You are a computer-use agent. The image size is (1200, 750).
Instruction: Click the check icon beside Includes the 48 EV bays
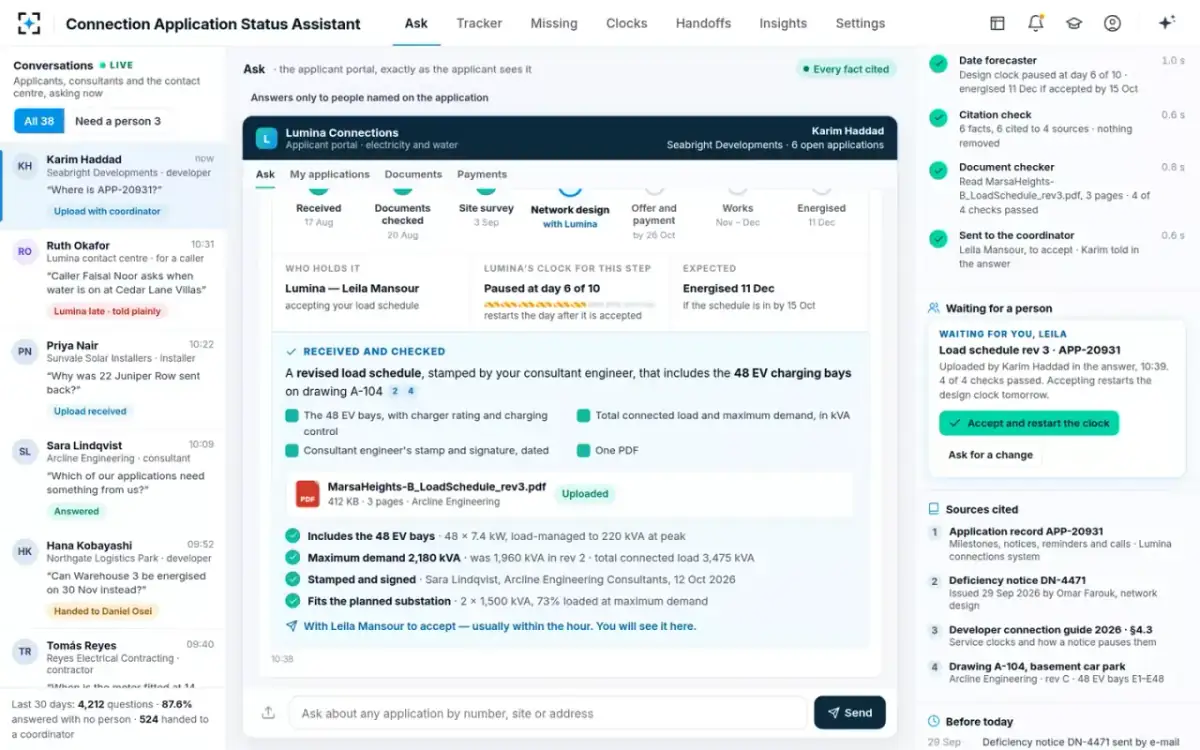click(292, 536)
